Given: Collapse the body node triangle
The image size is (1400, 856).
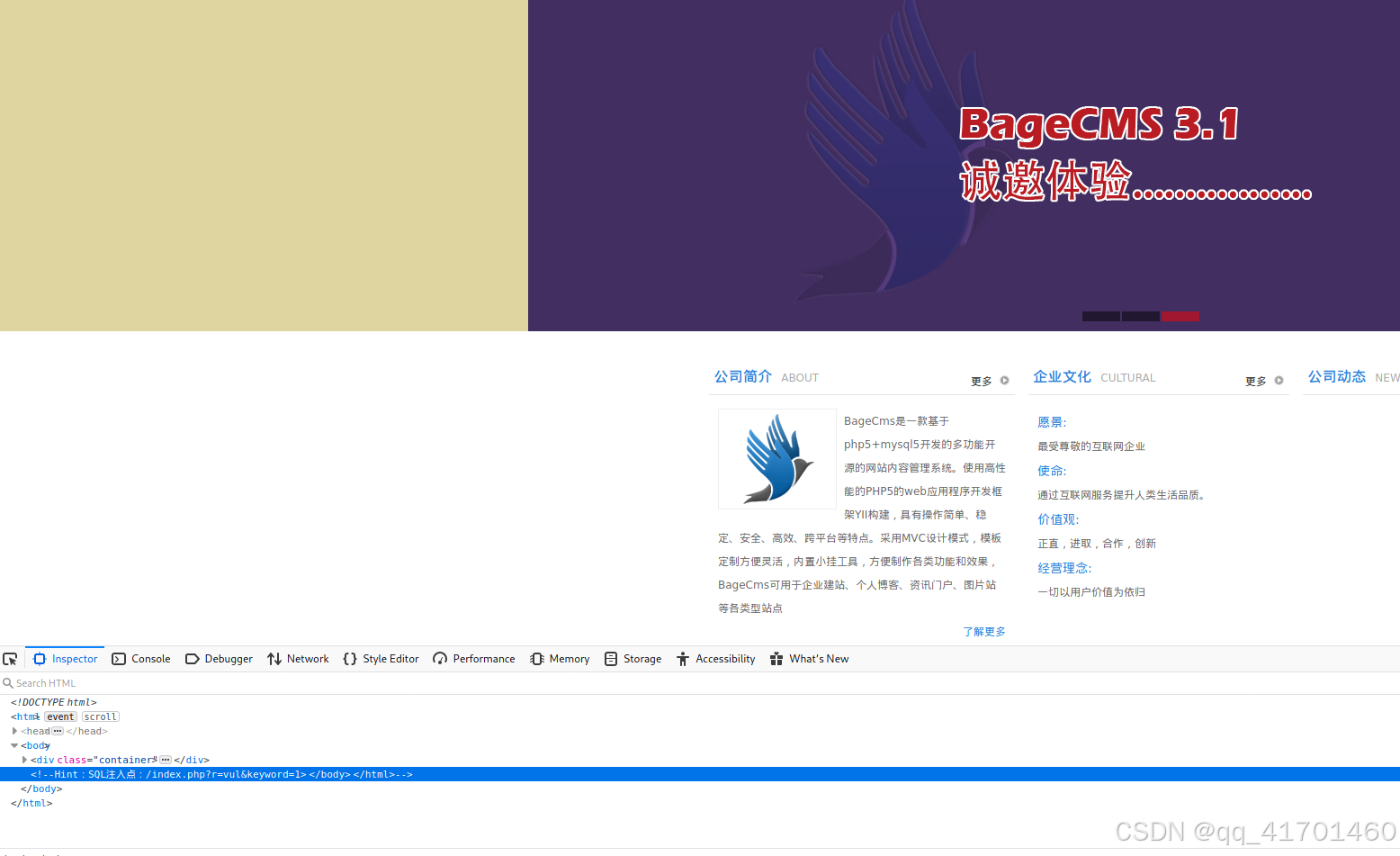Looking at the screenshot, I should click(x=14, y=745).
